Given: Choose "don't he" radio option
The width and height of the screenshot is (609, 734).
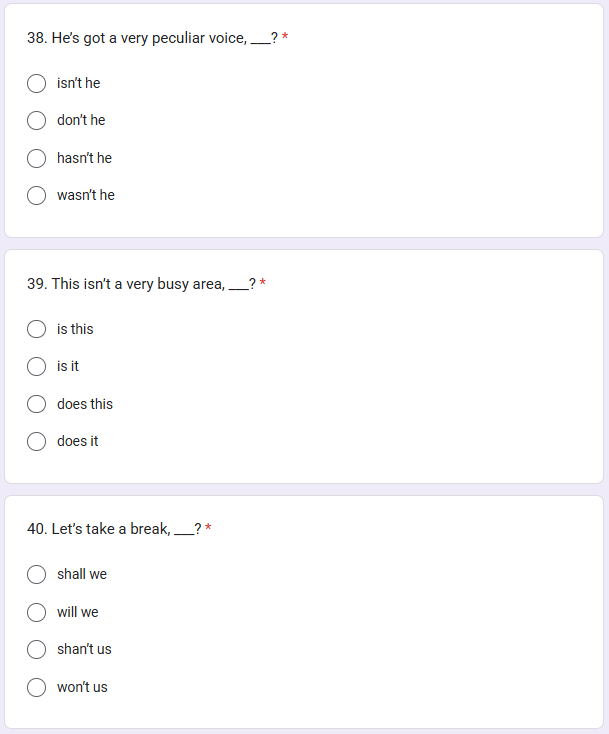Looking at the screenshot, I should pyautogui.click(x=37, y=120).
